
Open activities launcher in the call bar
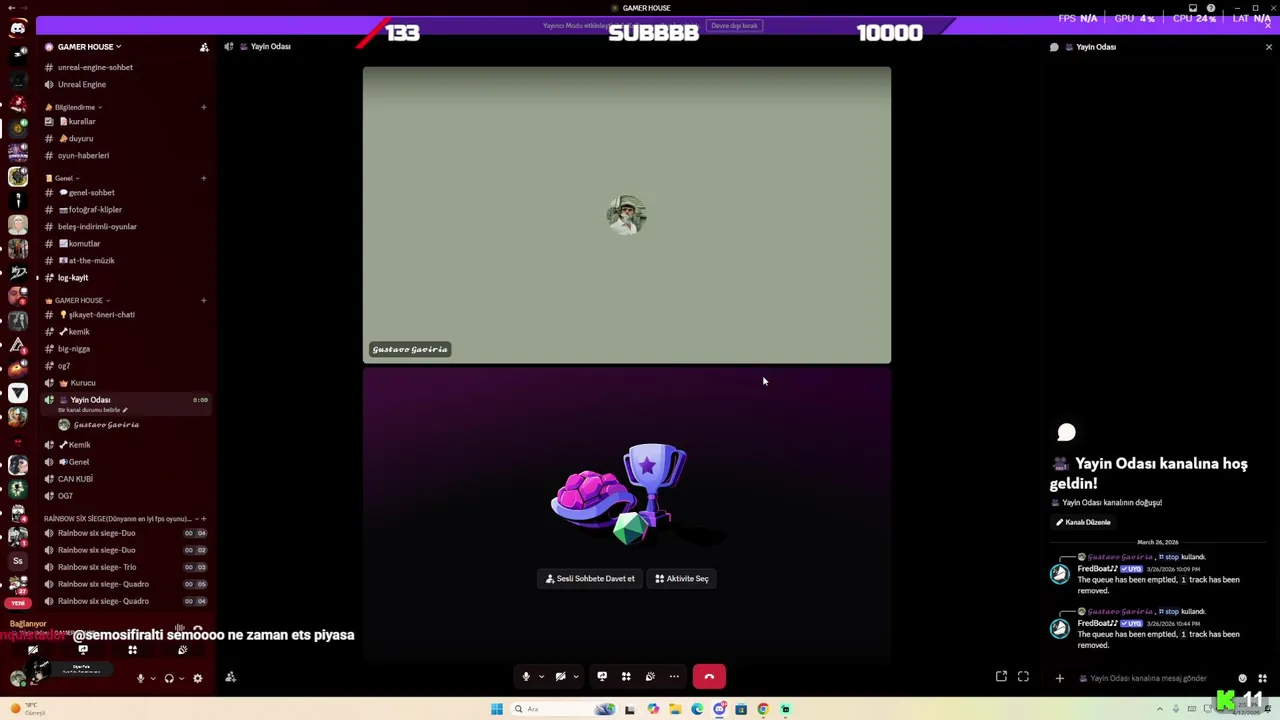[x=626, y=677]
